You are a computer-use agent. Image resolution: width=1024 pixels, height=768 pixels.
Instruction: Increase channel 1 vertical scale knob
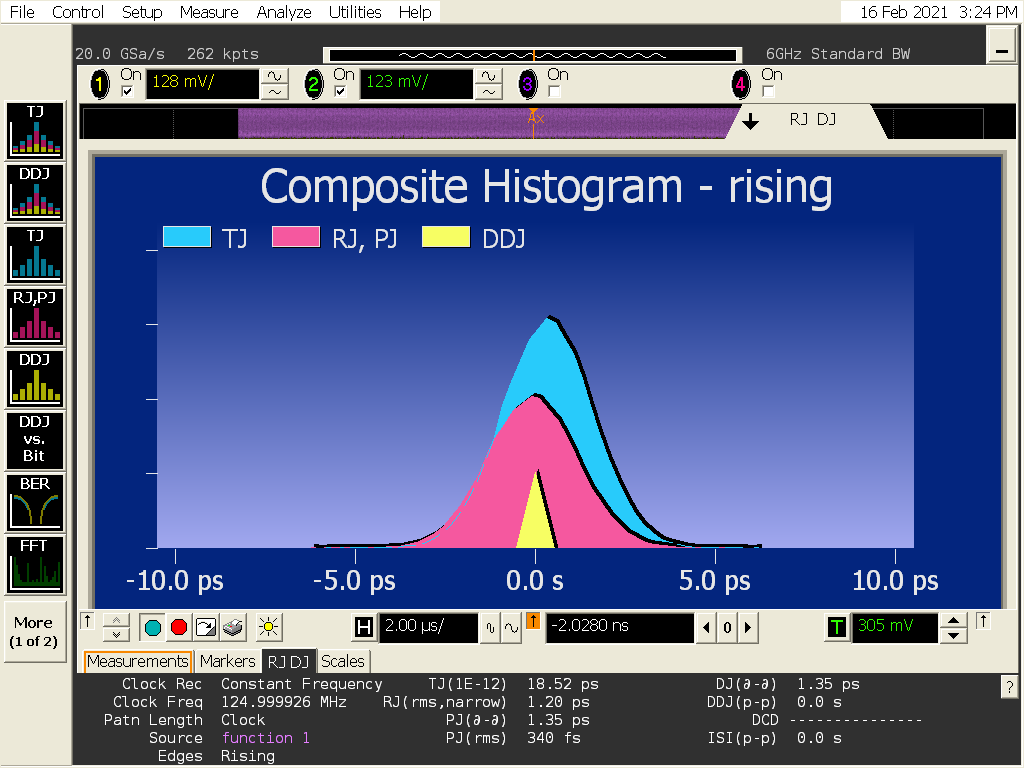275,76
